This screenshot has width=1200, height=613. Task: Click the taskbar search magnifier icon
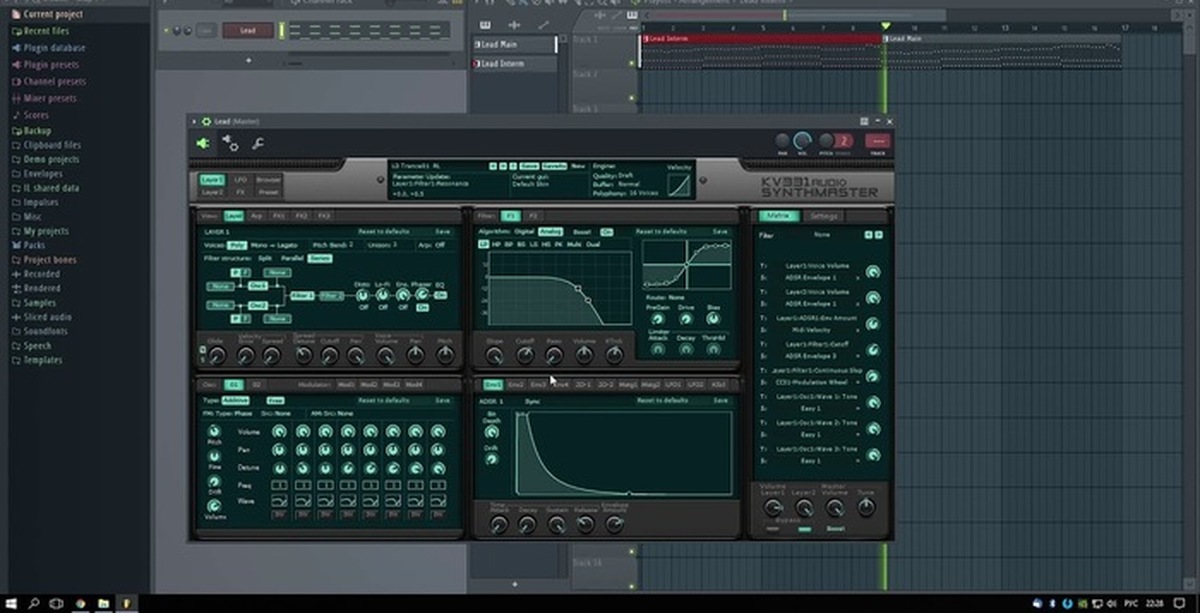pos(33,603)
